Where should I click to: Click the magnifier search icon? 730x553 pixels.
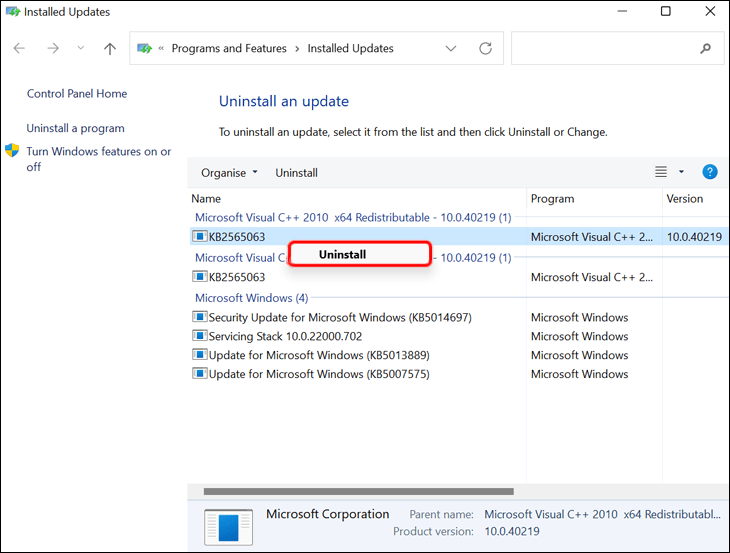pyautogui.click(x=705, y=48)
